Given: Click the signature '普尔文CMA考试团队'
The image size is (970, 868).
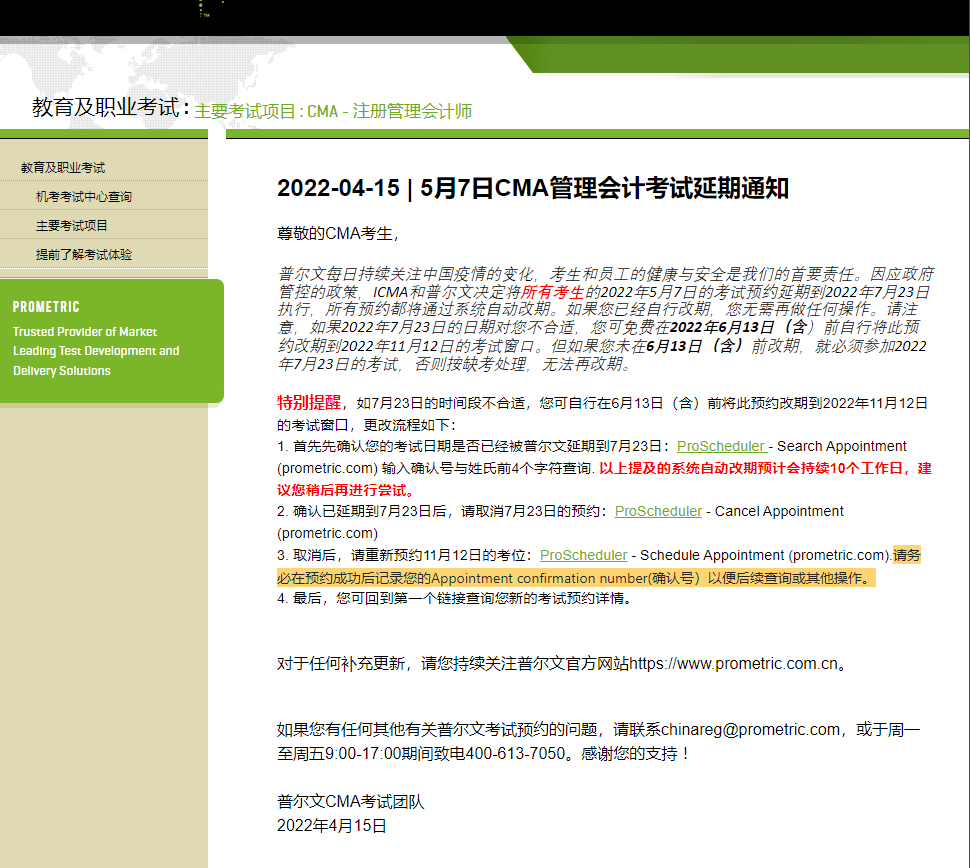Looking at the screenshot, I should [351, 802].
